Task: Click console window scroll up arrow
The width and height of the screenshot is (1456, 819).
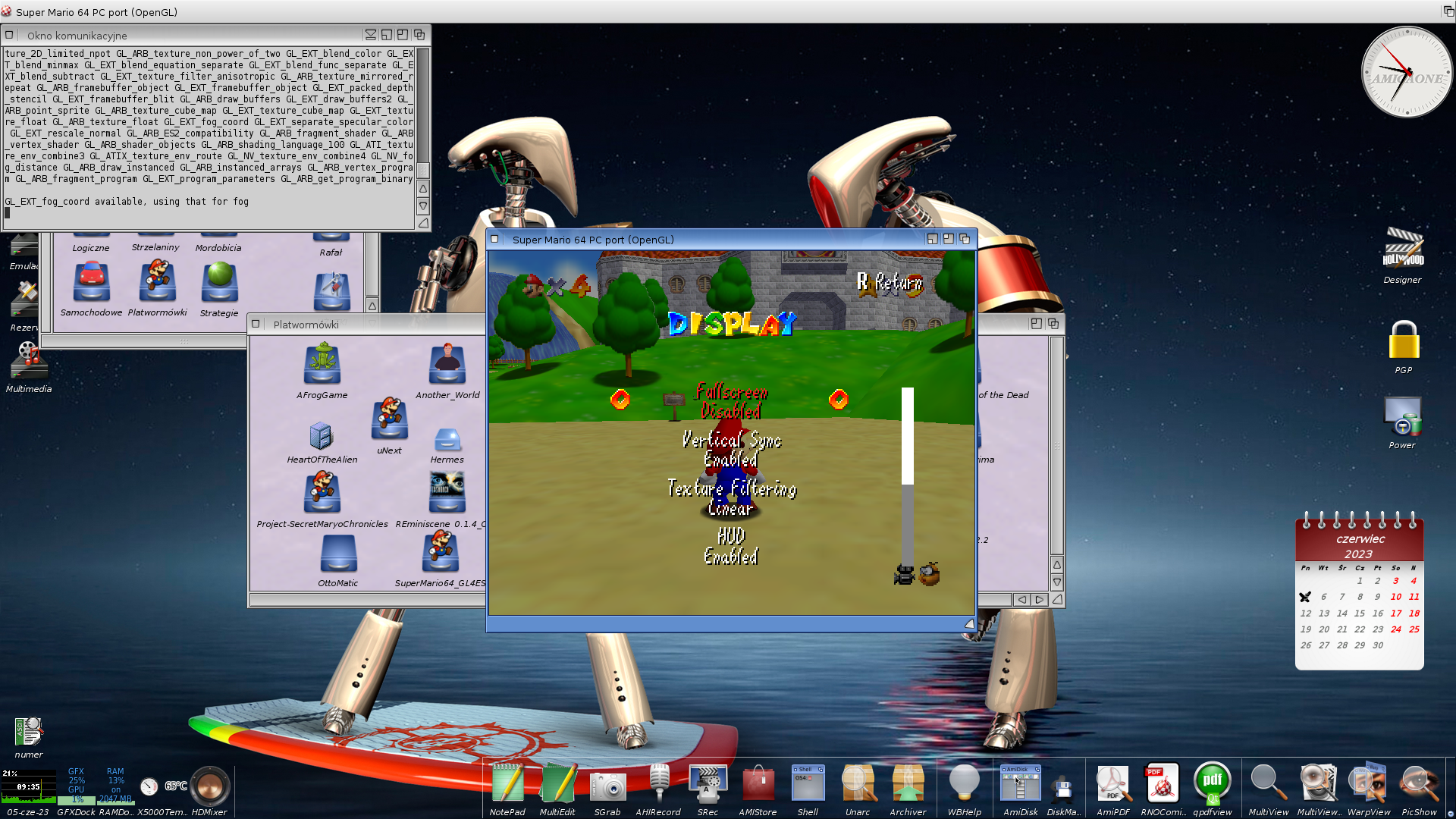Action: pos(423,188)
